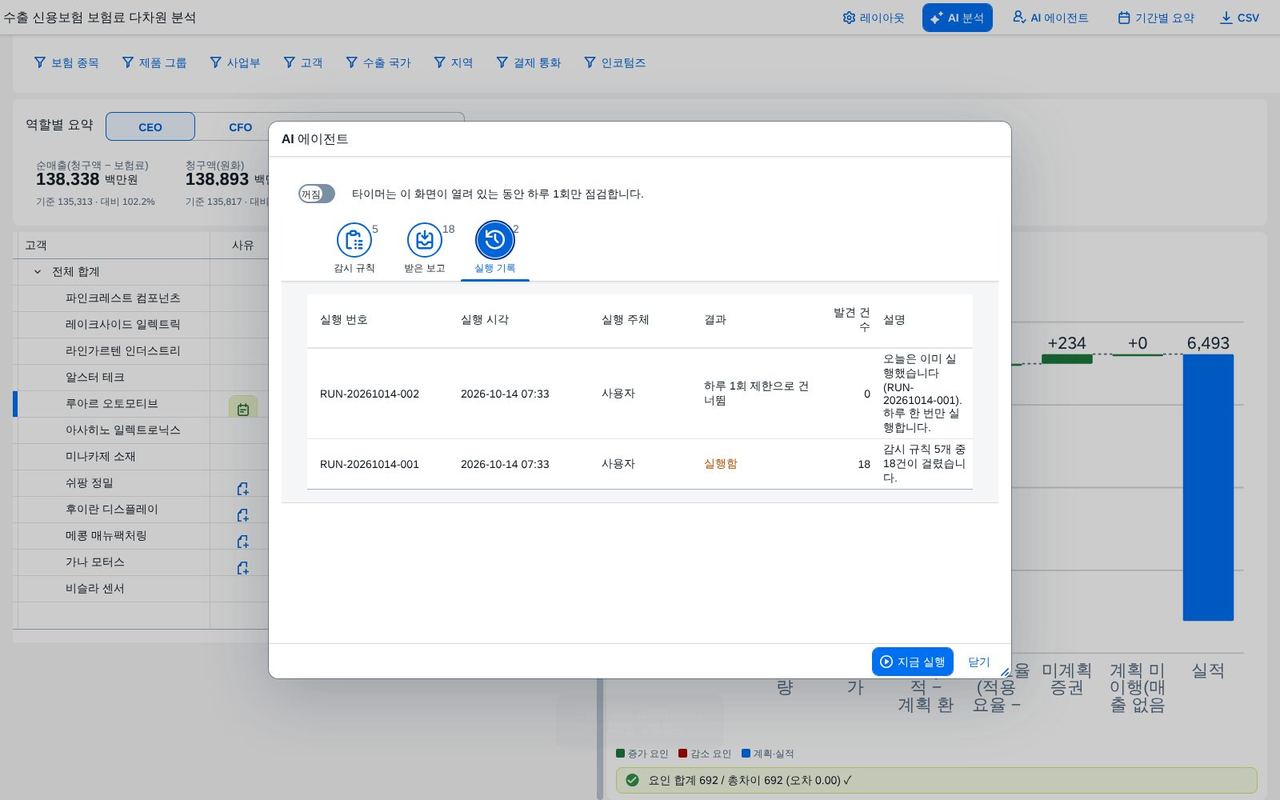Viewport: 1280px width, 800px height.
Task: Open the 결제 통화 filter
Action: pyautogui.click(x=528, y=62)
